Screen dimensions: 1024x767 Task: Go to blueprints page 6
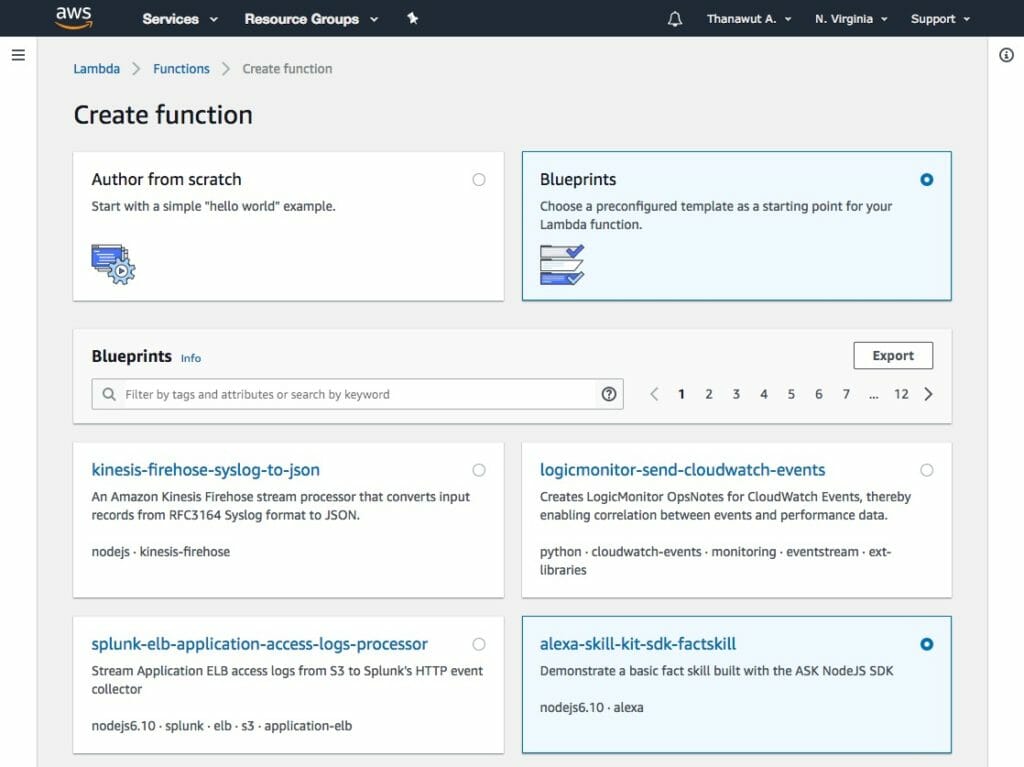tap(818, 394)
